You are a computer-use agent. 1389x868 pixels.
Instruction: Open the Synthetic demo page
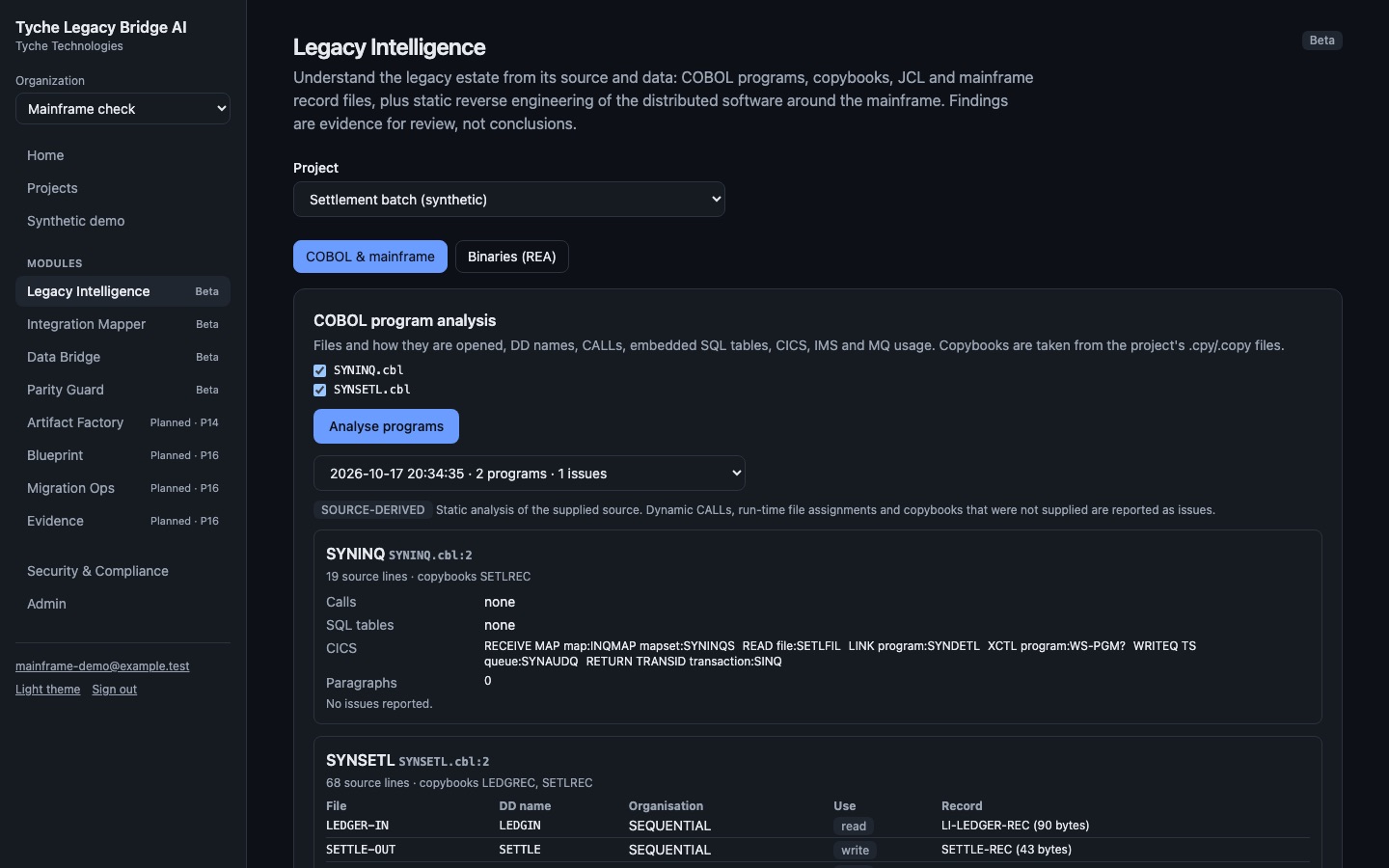click(x=123, y=221)
